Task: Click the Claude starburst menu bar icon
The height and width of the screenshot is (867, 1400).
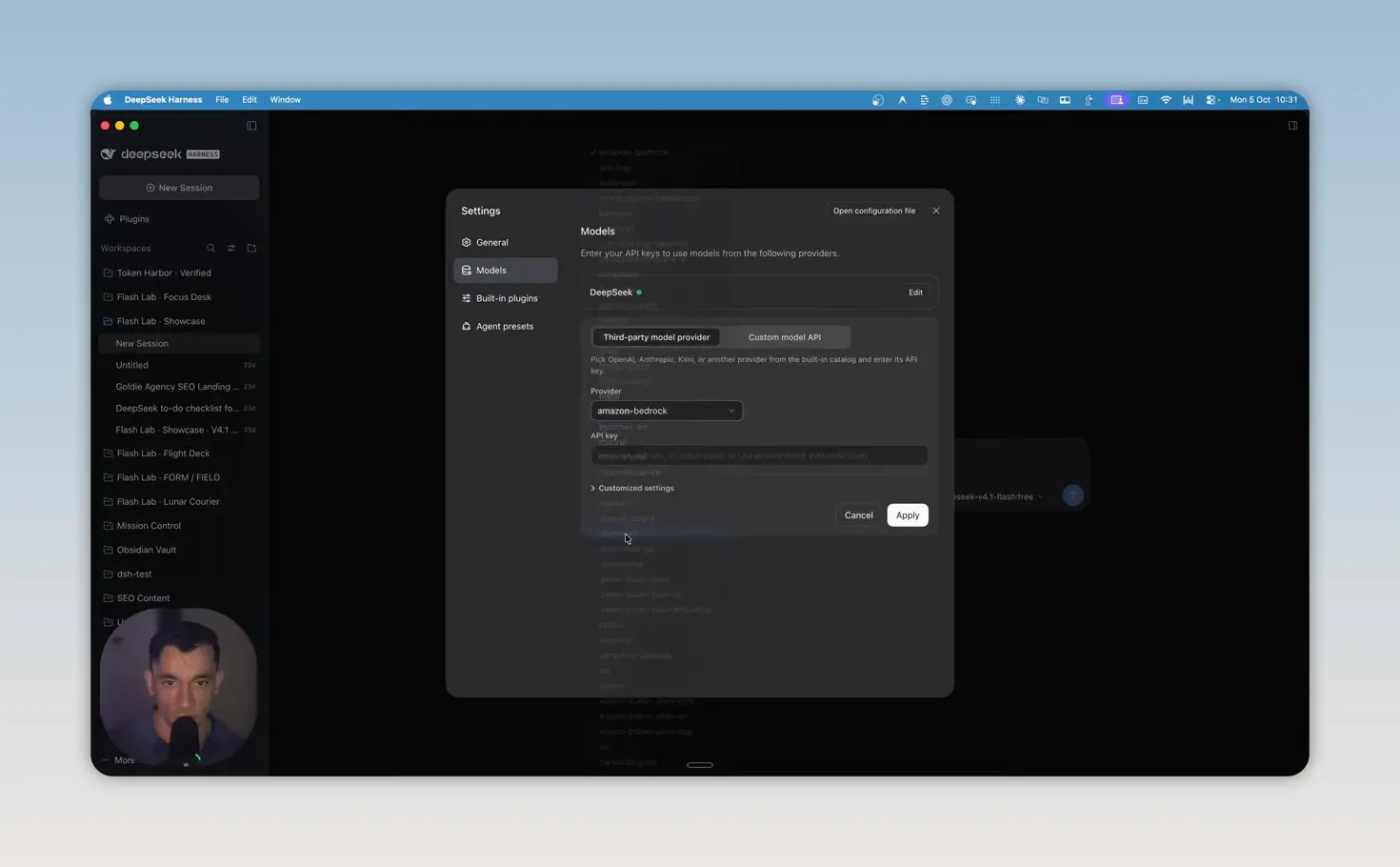Action: [x=1019, y=100]
